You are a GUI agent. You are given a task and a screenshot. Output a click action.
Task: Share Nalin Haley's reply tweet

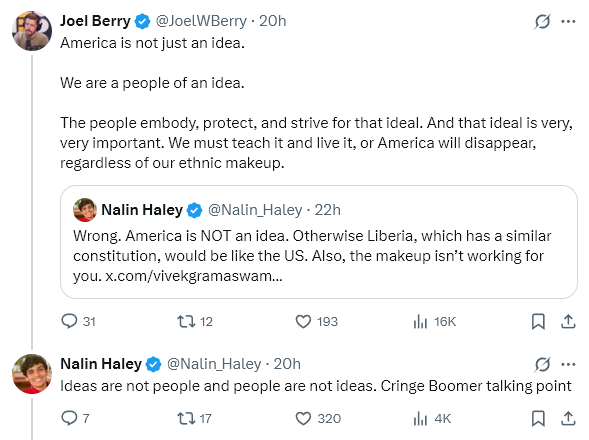point(568,418)
